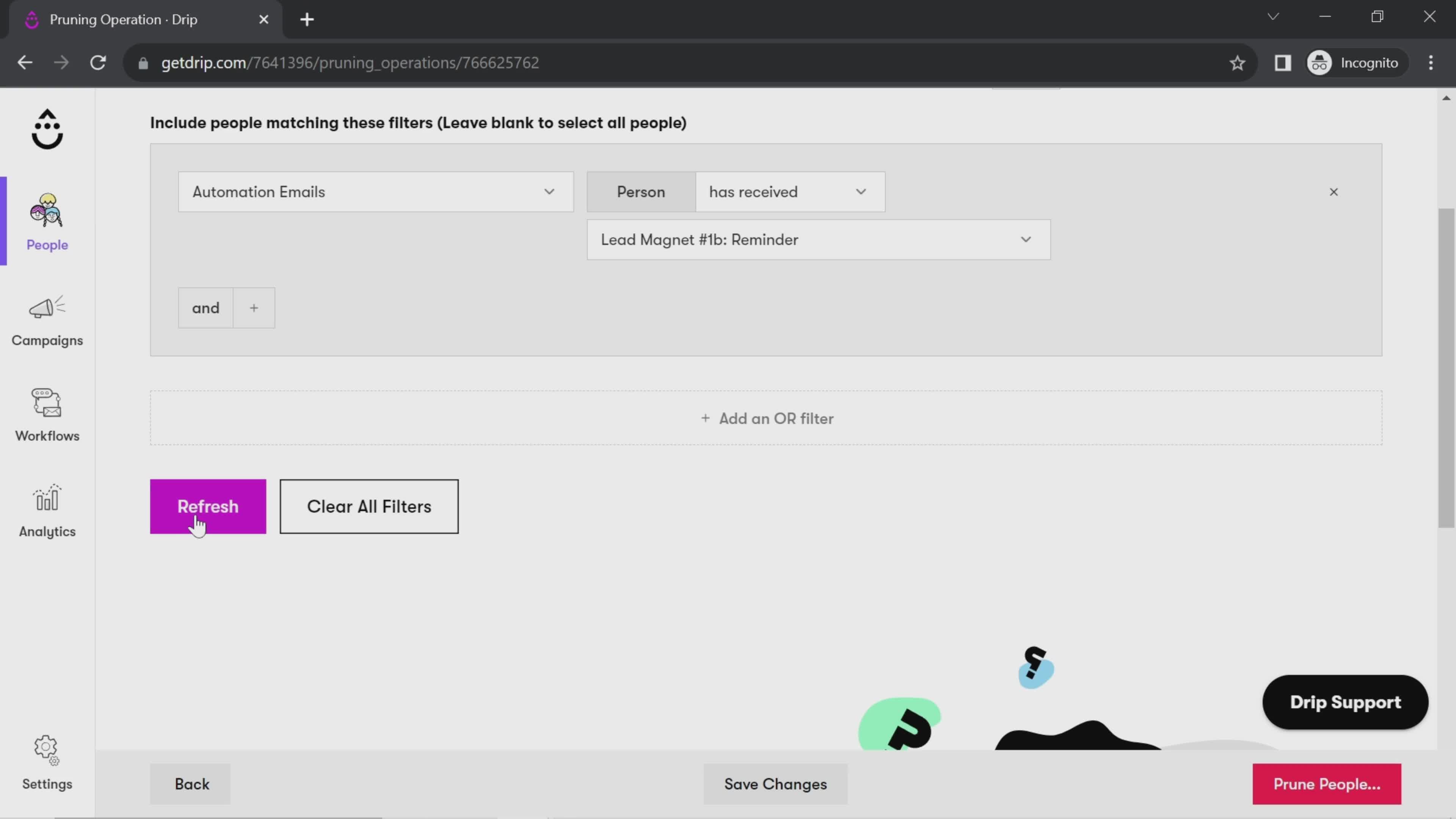
Task: Click Refresh to update filter results
Action: click(x=208, y=506)
